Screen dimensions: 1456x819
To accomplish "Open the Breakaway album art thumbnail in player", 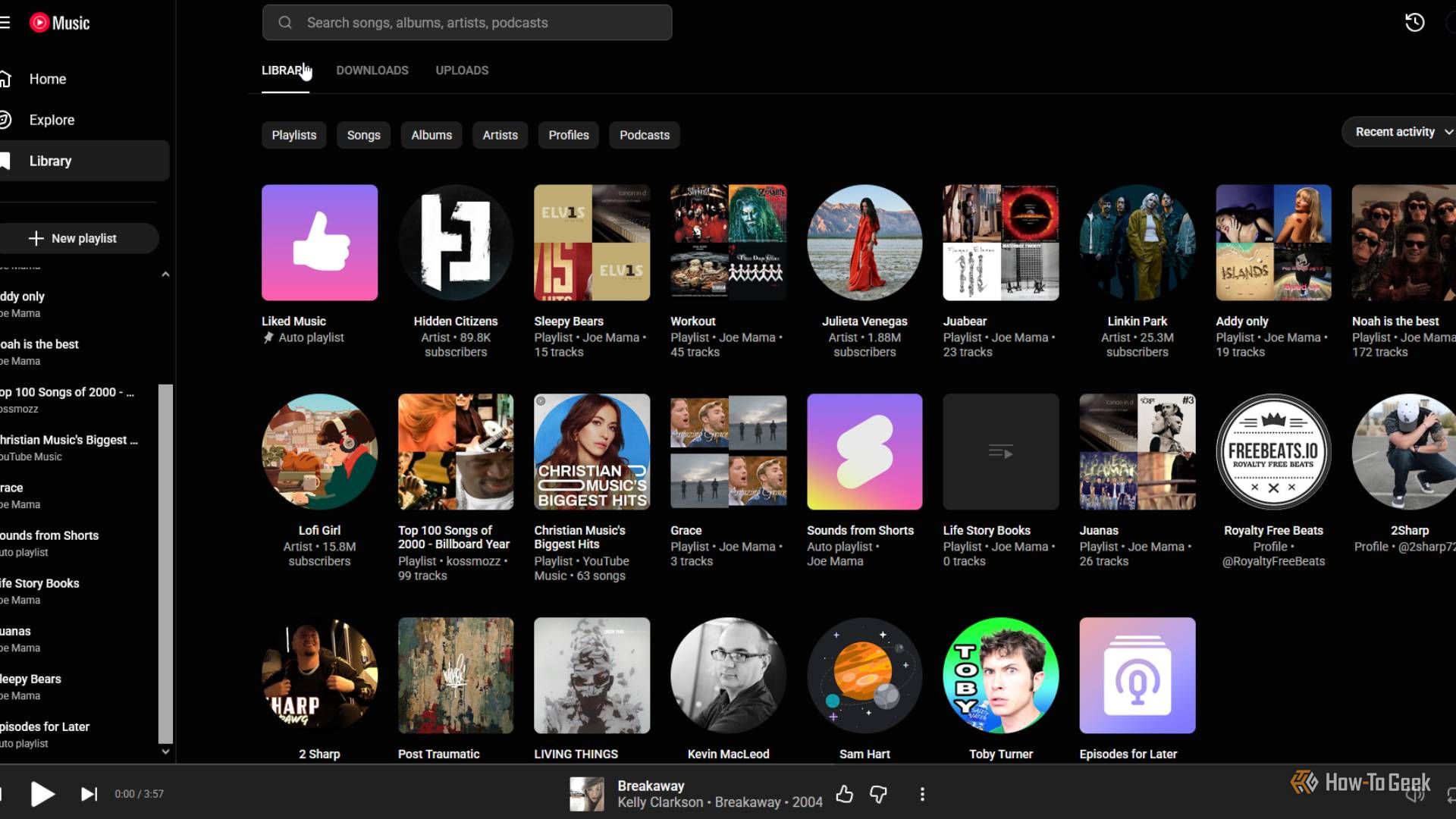I will click(587, 794).
